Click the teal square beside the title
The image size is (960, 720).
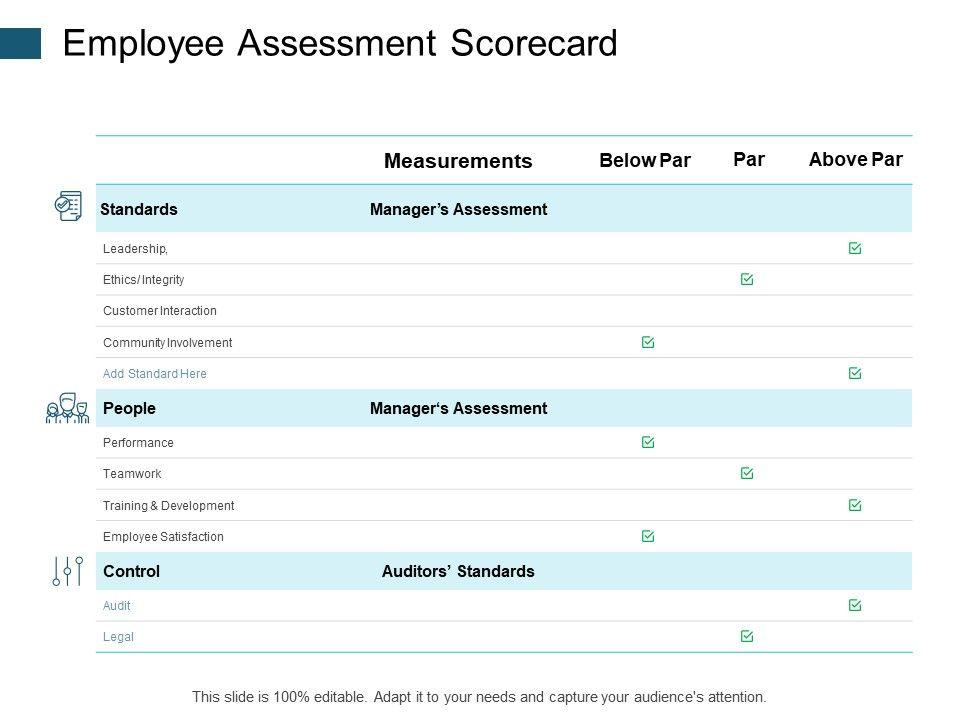(x=21, y=43)
